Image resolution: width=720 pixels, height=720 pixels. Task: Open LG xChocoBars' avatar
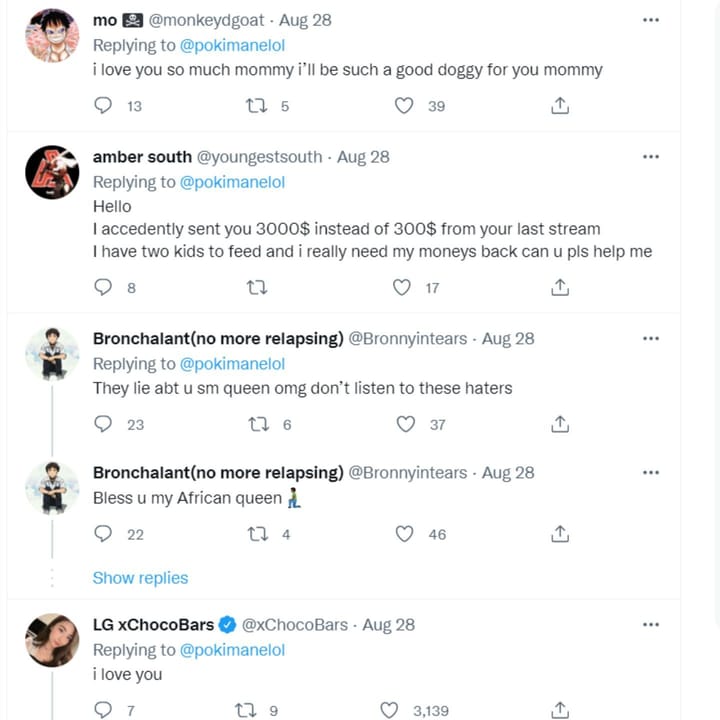point(52,640)
